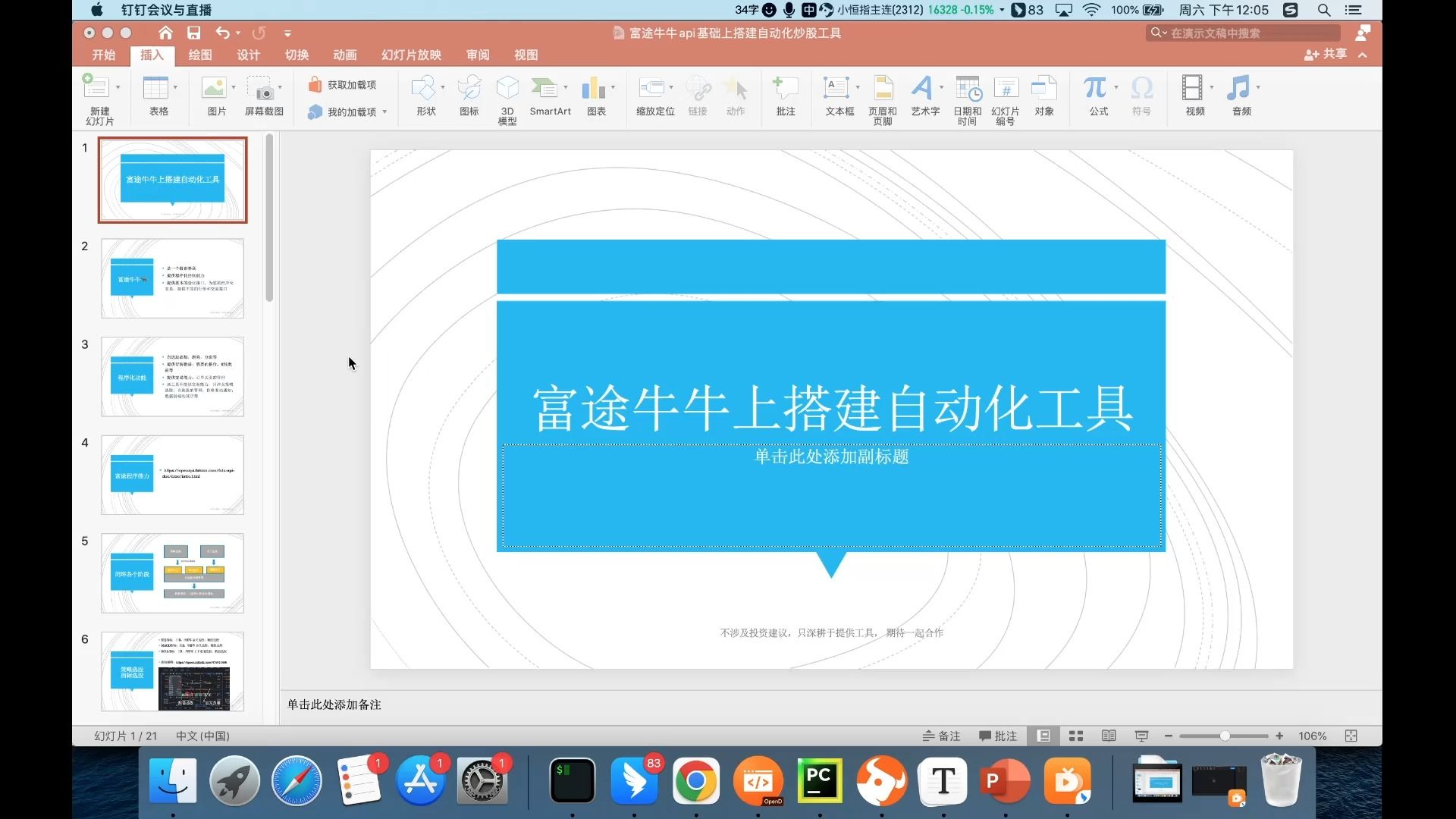This screenshot has width=1456, height=819.
Task: Open the 视图 (View) tab
Action: point(526,55)
